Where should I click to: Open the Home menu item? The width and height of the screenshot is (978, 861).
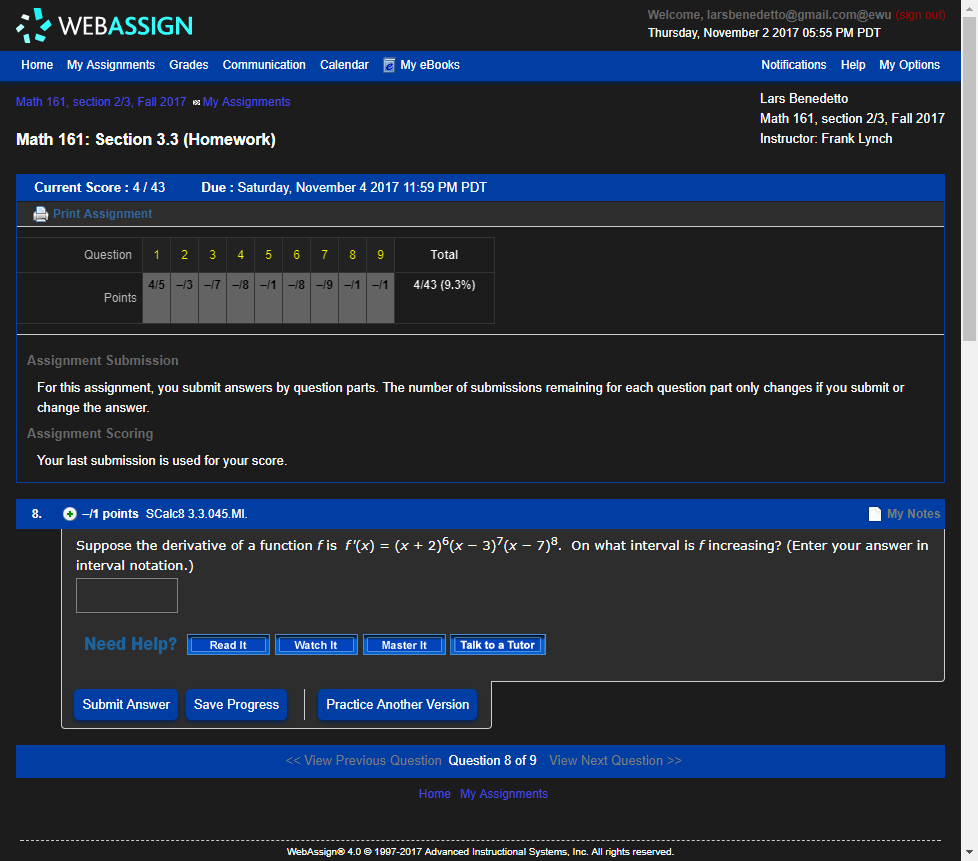click(36, 64)
